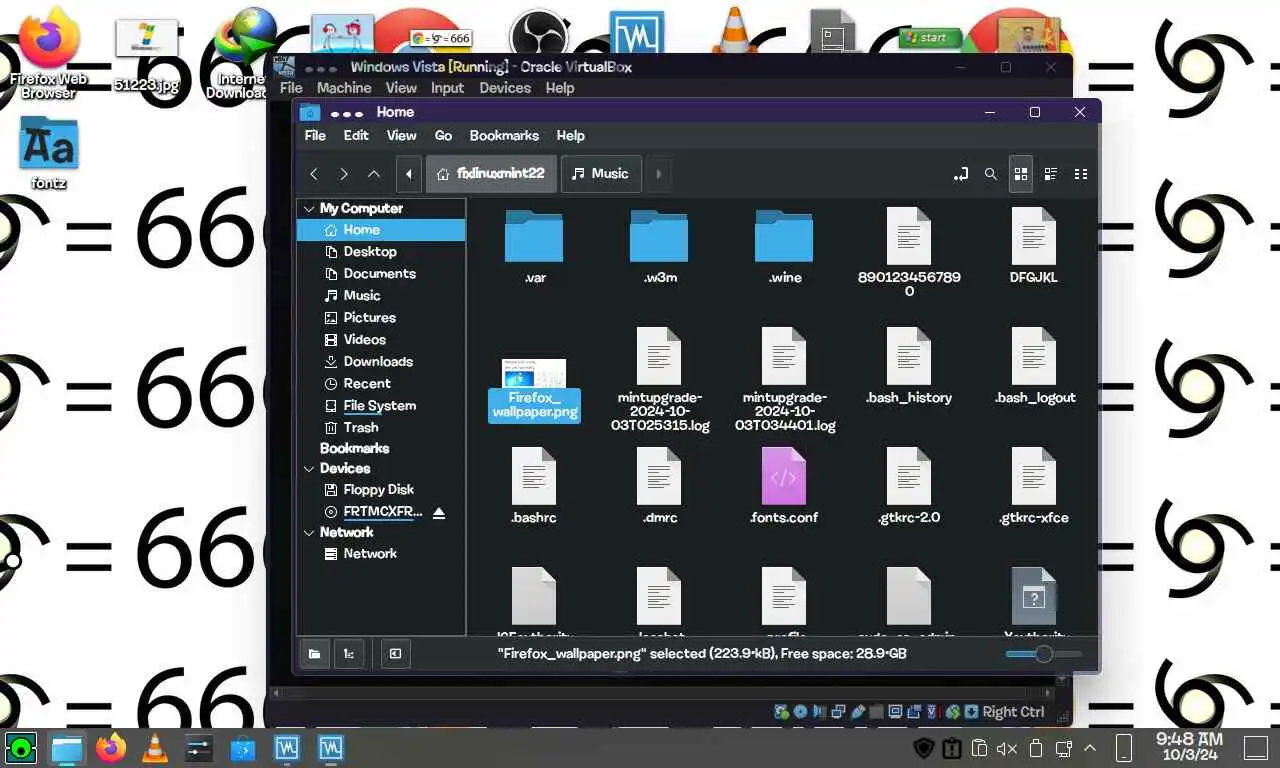Open Devices menu in VirtualBox window
The height and width of the screenshot is (768, 1280).
(505, 88)
